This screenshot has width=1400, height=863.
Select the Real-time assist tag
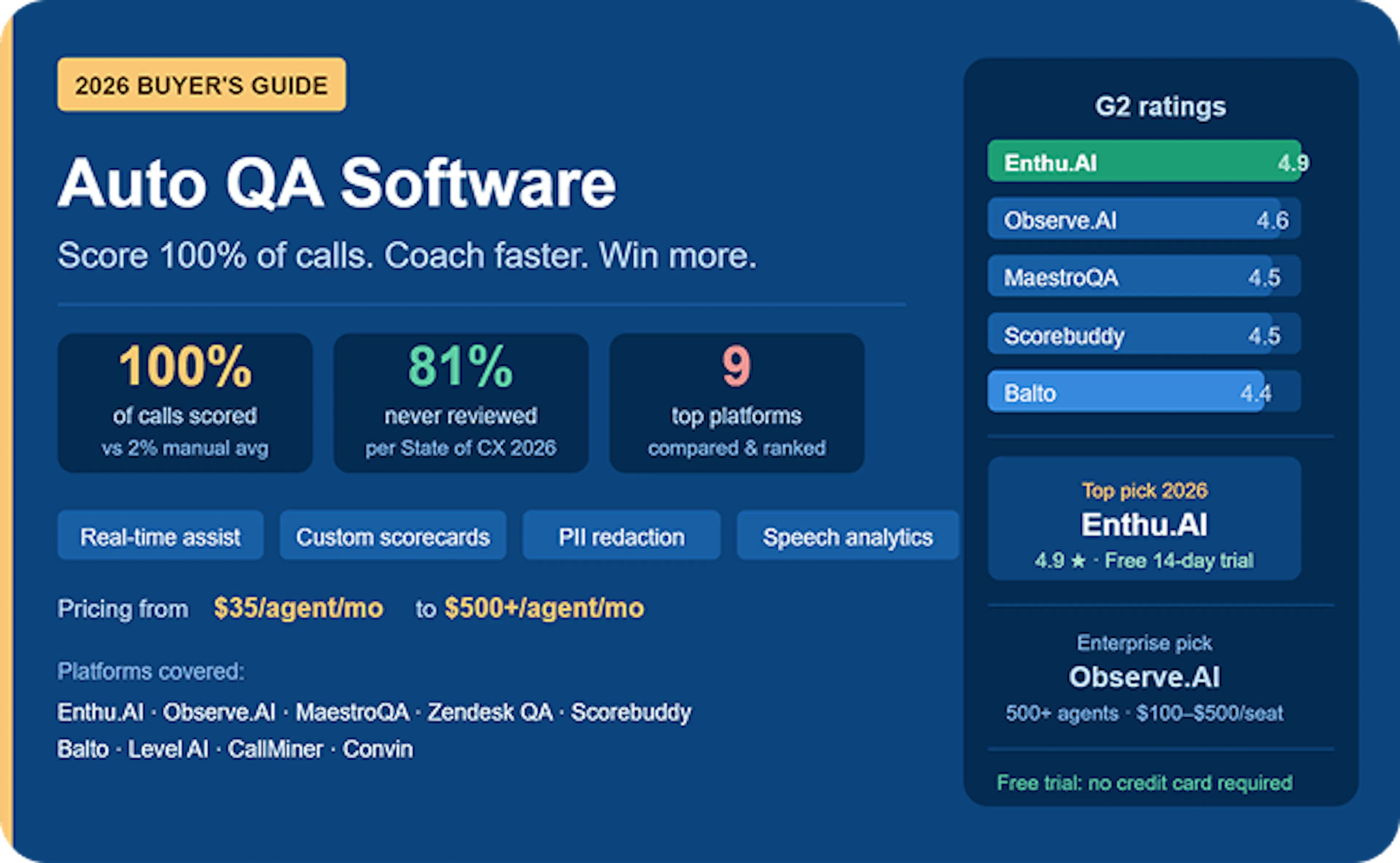(160, 535)
